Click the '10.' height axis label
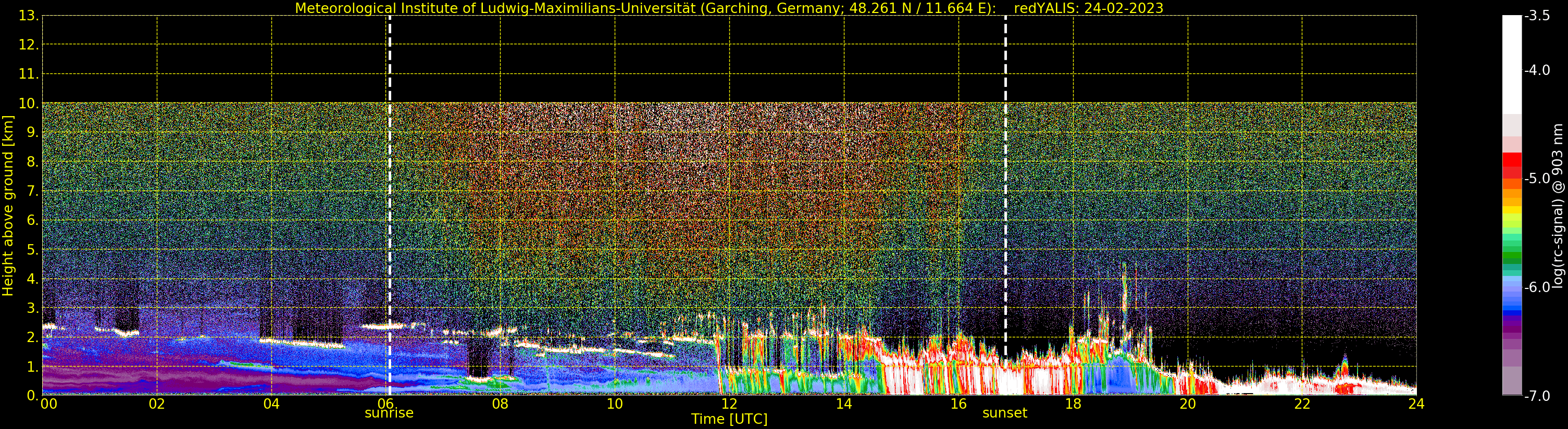This screenshot has width=1568, height=429. point(29,104)
